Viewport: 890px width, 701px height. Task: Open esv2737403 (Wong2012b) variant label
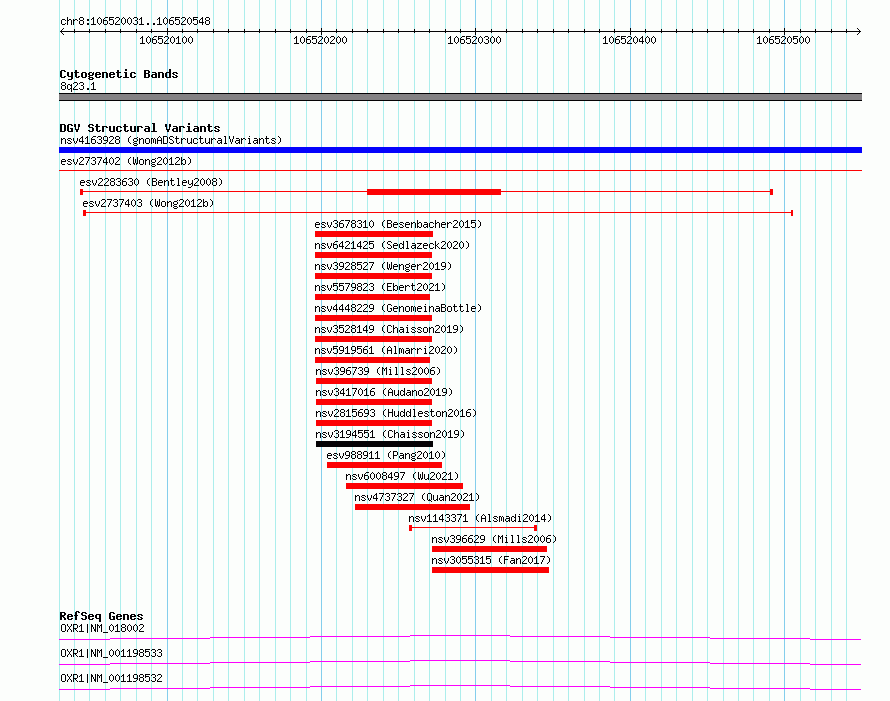(148, 203)
